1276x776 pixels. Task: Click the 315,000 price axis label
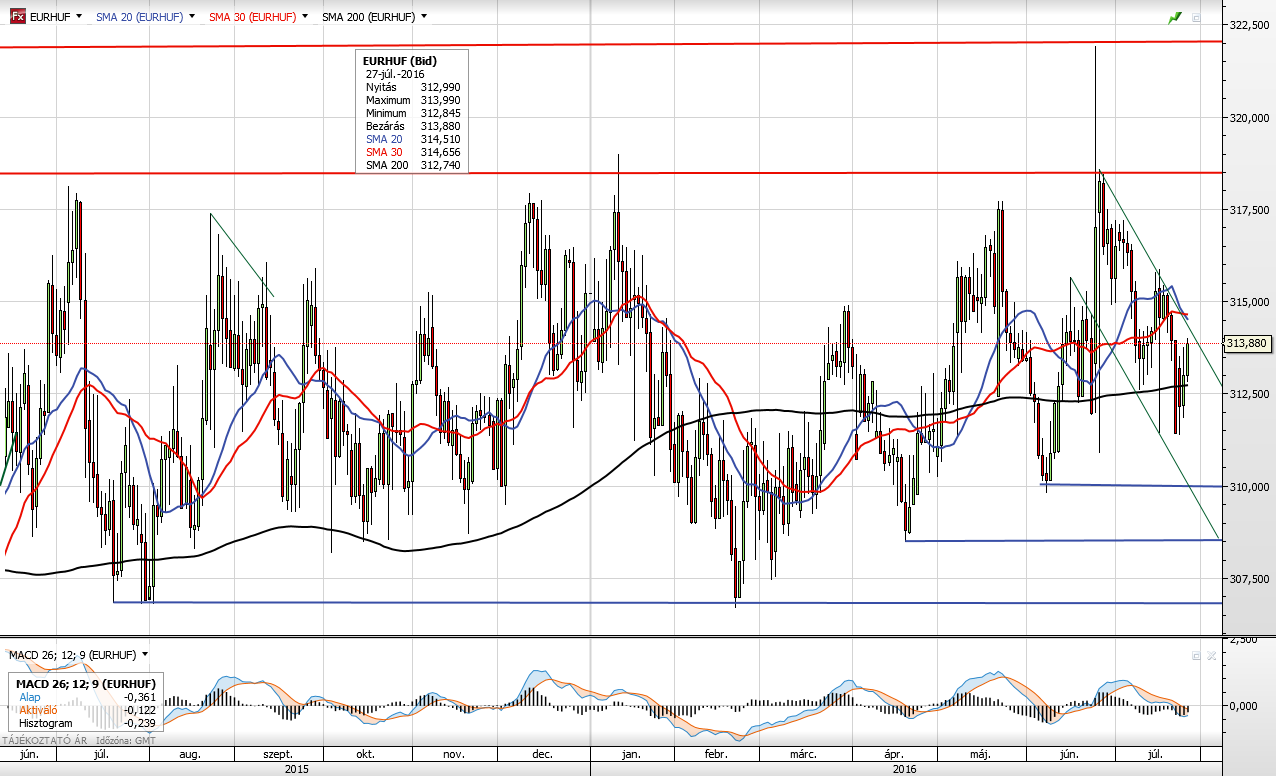(x=1250, y=301)
